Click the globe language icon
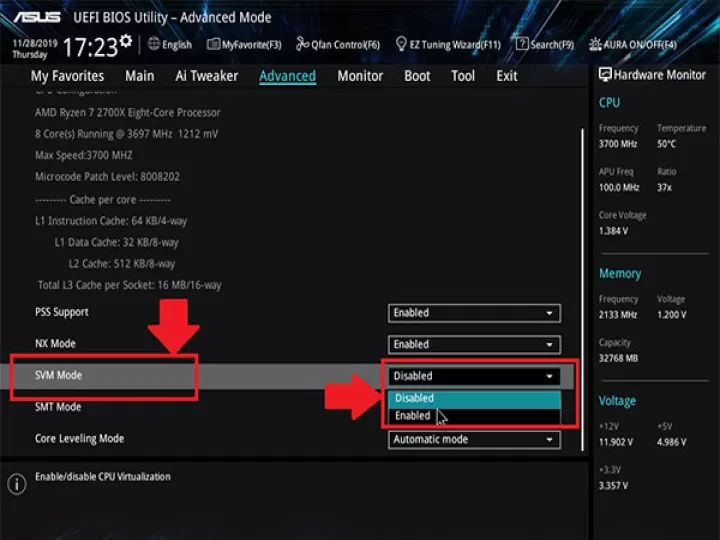Screen dimensions: 720x540 154,44
